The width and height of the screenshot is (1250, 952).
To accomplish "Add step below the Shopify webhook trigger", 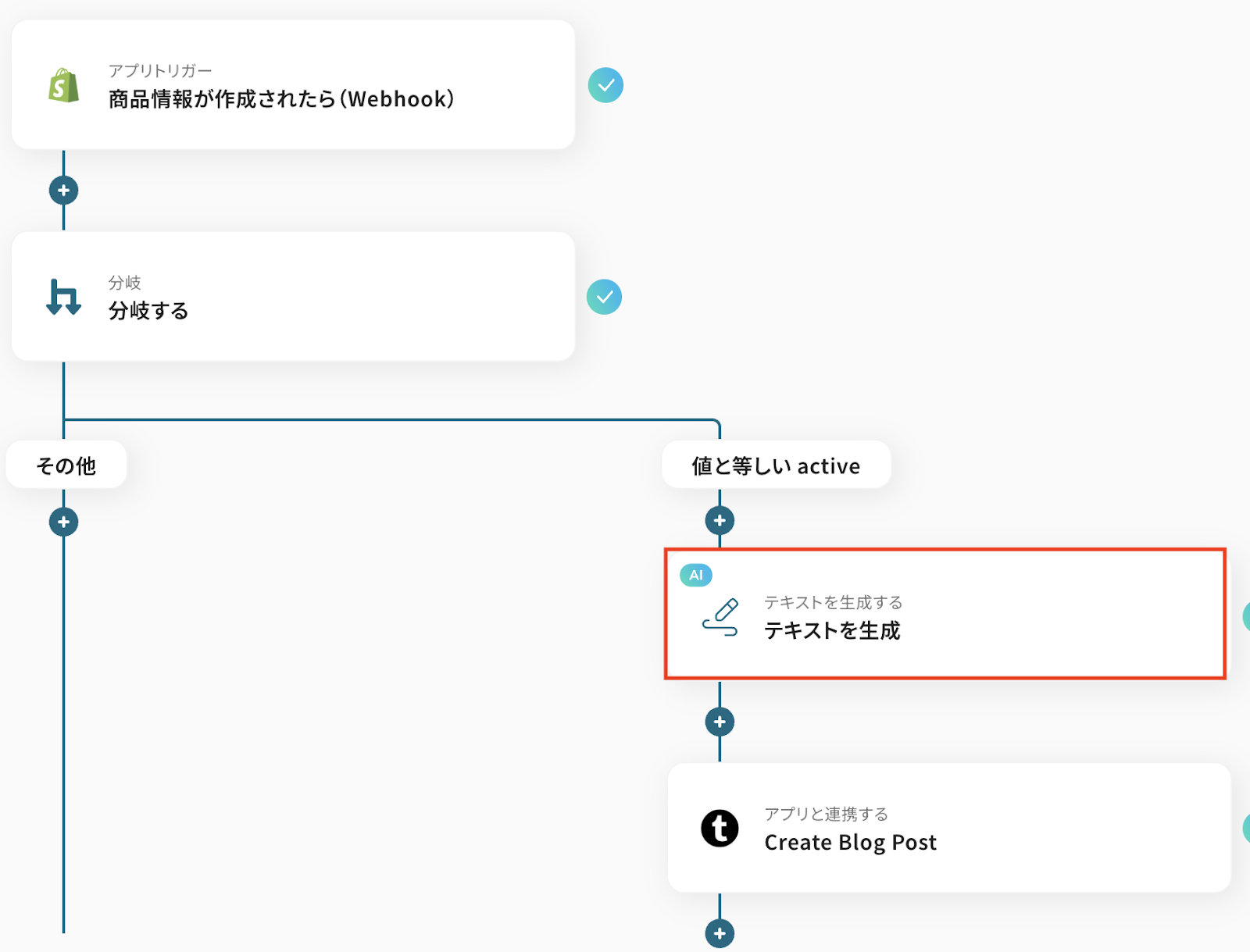I will pyautogui.click(x=63, y=191).
